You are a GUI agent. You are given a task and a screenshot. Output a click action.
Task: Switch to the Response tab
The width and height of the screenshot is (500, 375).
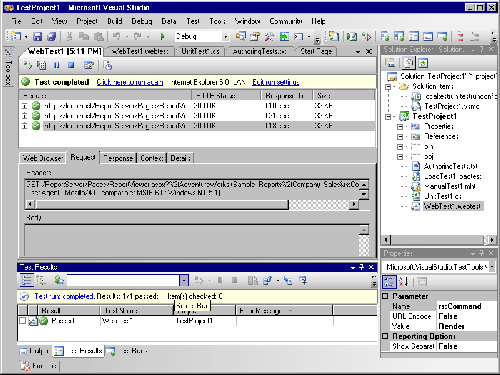pyautogui.click(x=118, y=158)
